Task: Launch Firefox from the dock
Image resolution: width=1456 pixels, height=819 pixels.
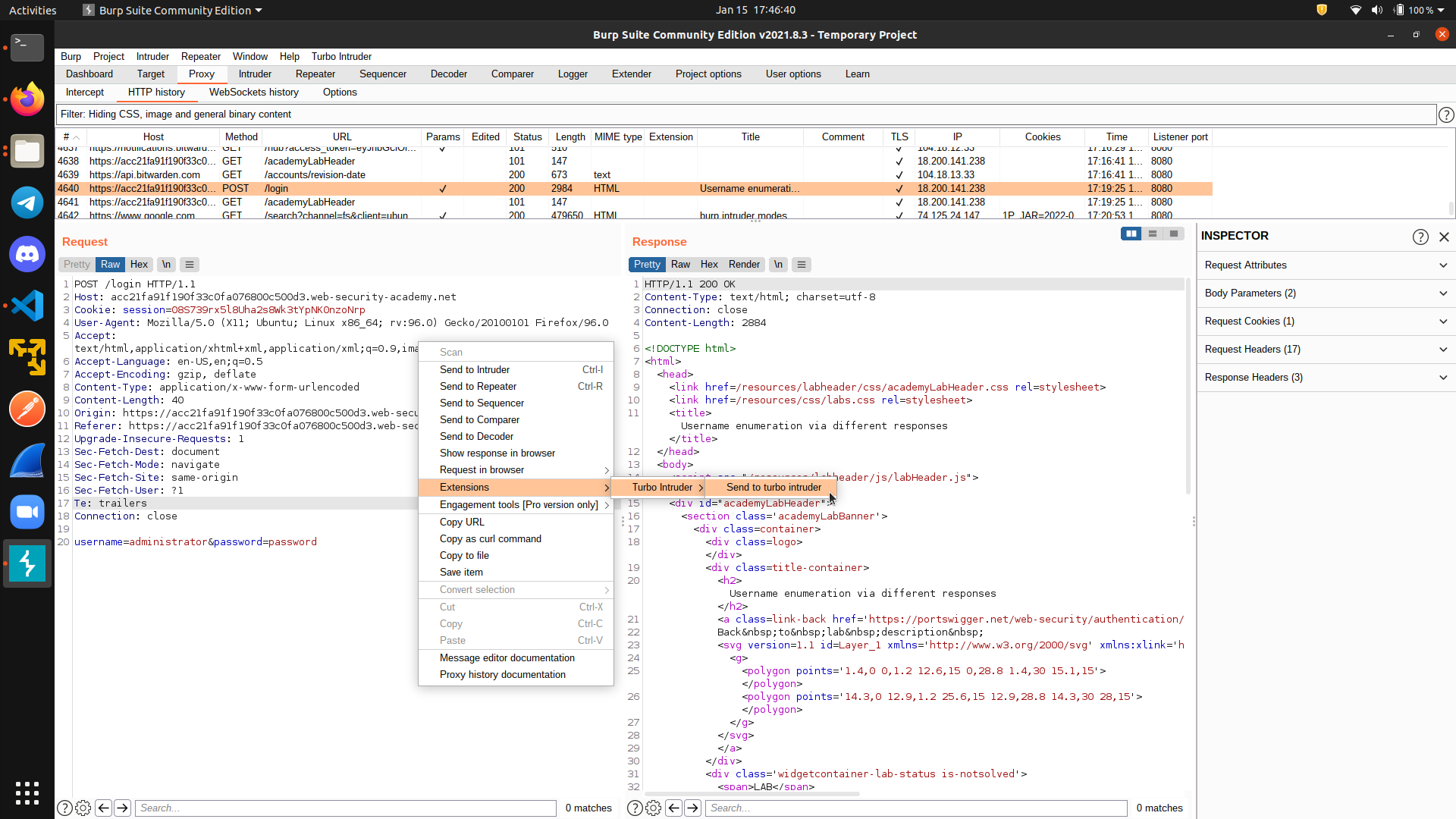Action: [27, 99]
